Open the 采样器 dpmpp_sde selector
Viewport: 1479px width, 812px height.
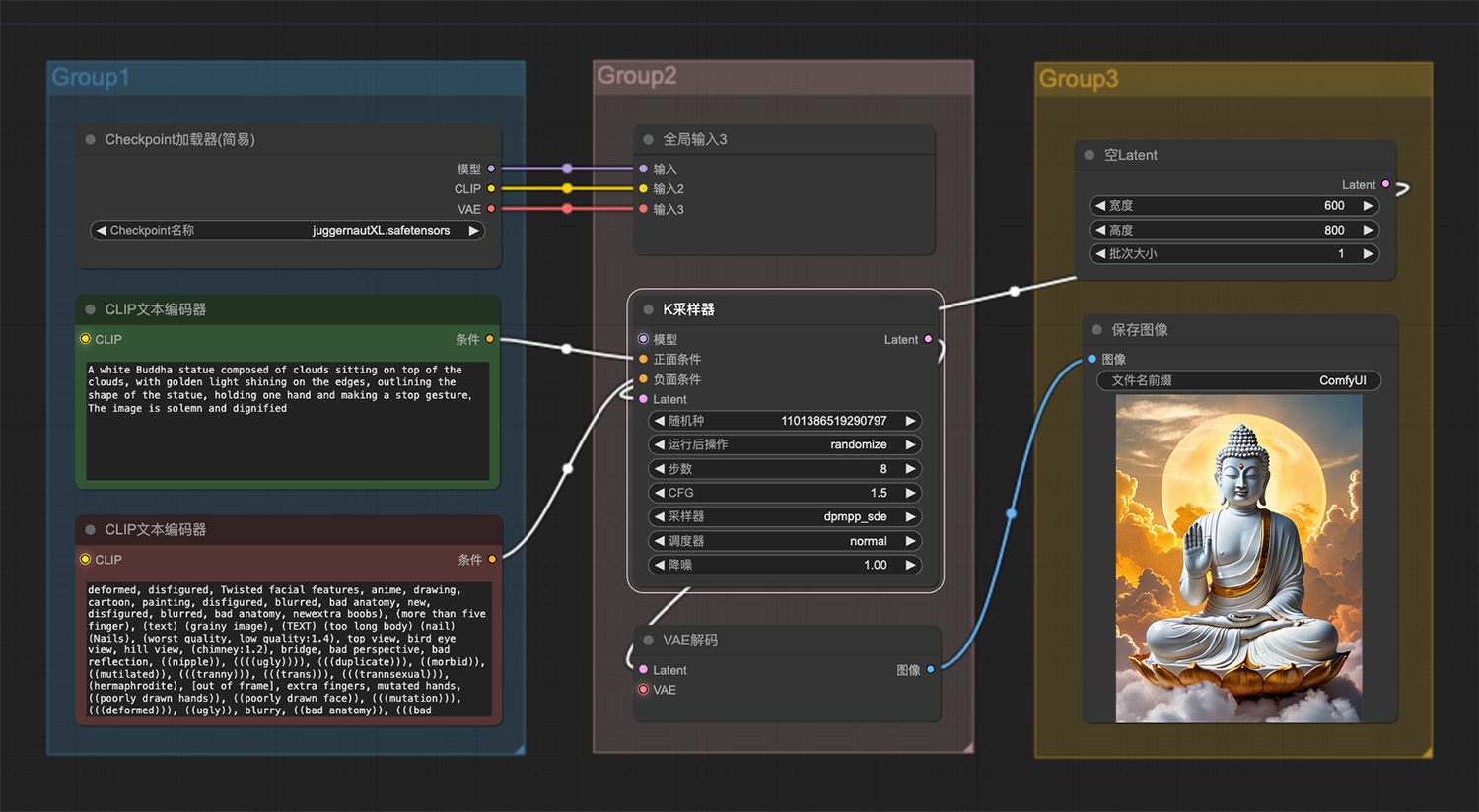785,516
